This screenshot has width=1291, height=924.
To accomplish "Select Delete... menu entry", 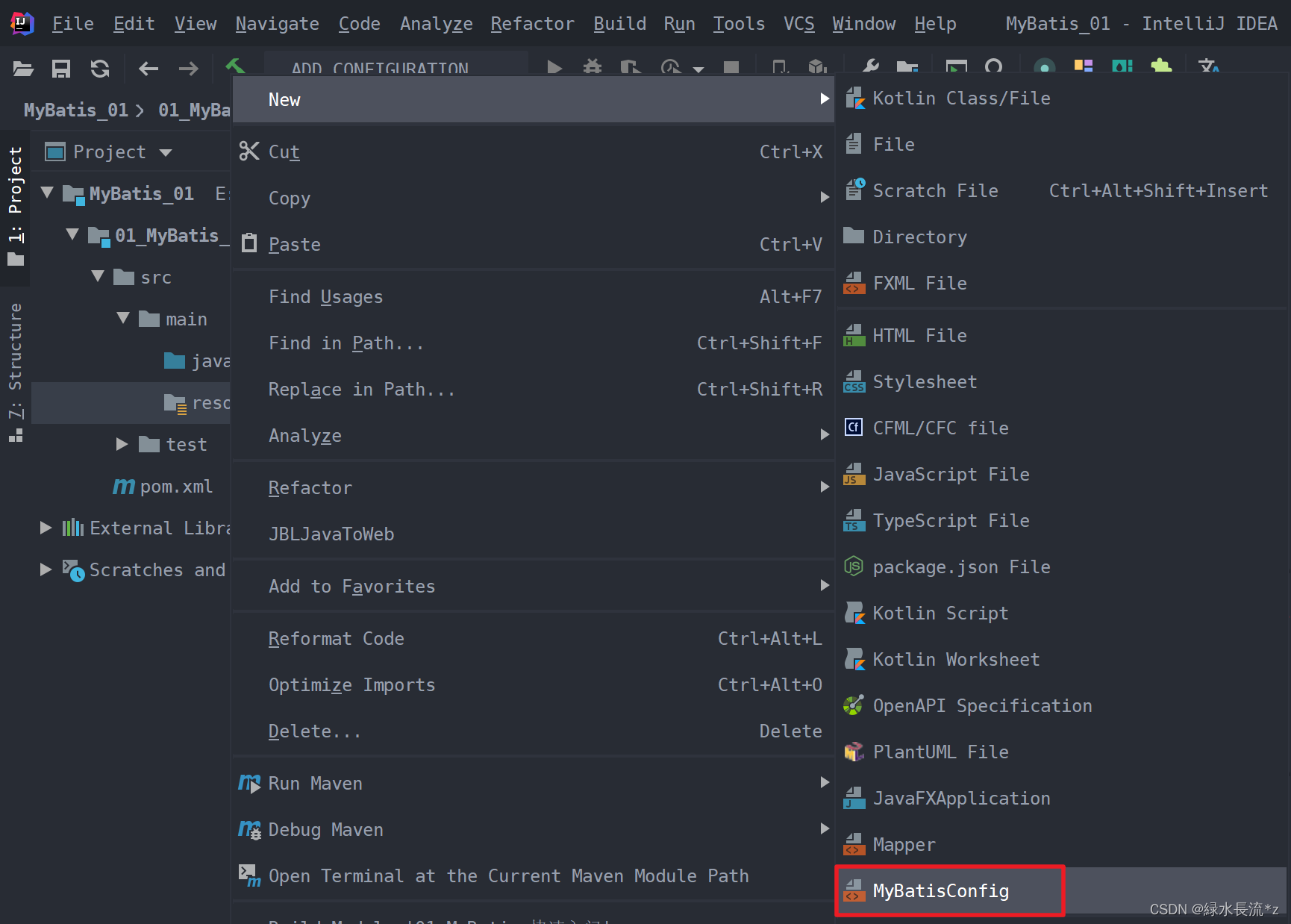I will click(533, 731).
